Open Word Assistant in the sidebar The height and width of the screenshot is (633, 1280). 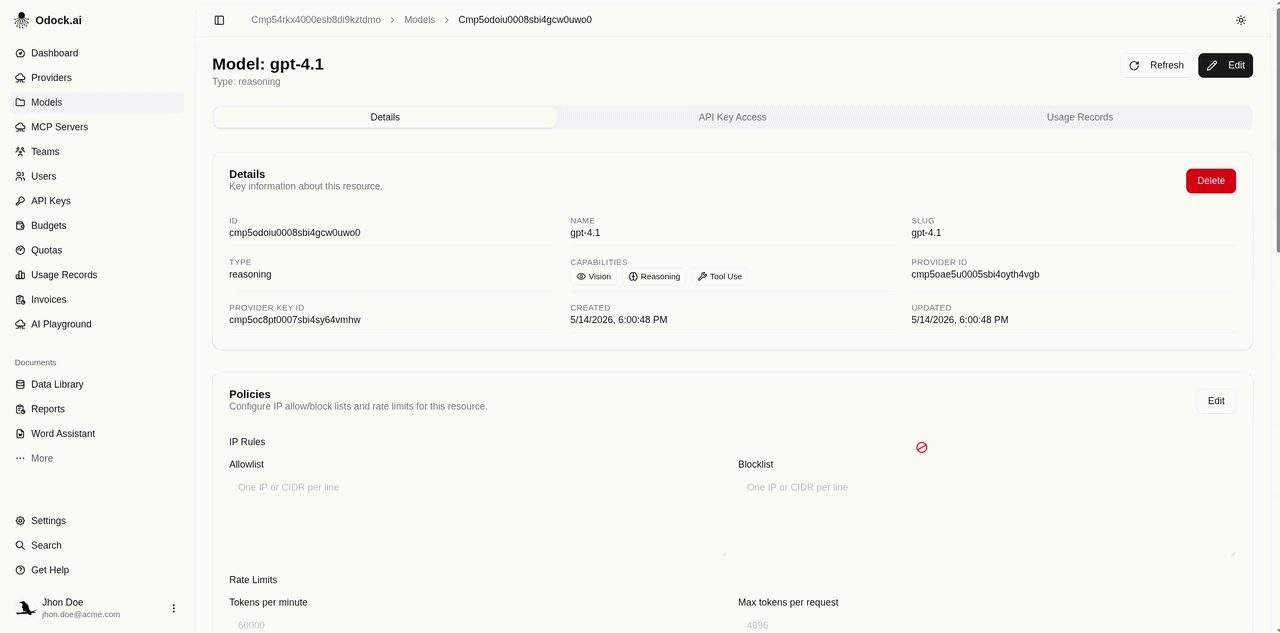tap(97, 434)
